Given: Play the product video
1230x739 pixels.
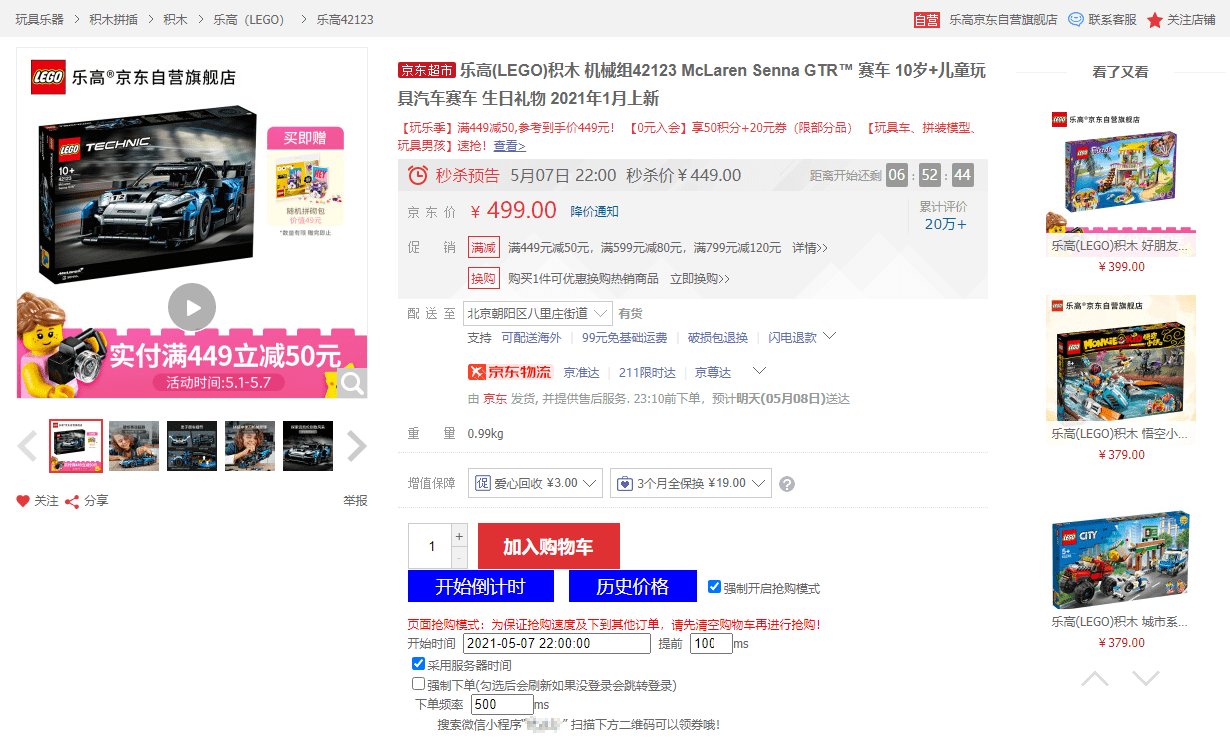Looking at the screenshot, I should [192, 307].
